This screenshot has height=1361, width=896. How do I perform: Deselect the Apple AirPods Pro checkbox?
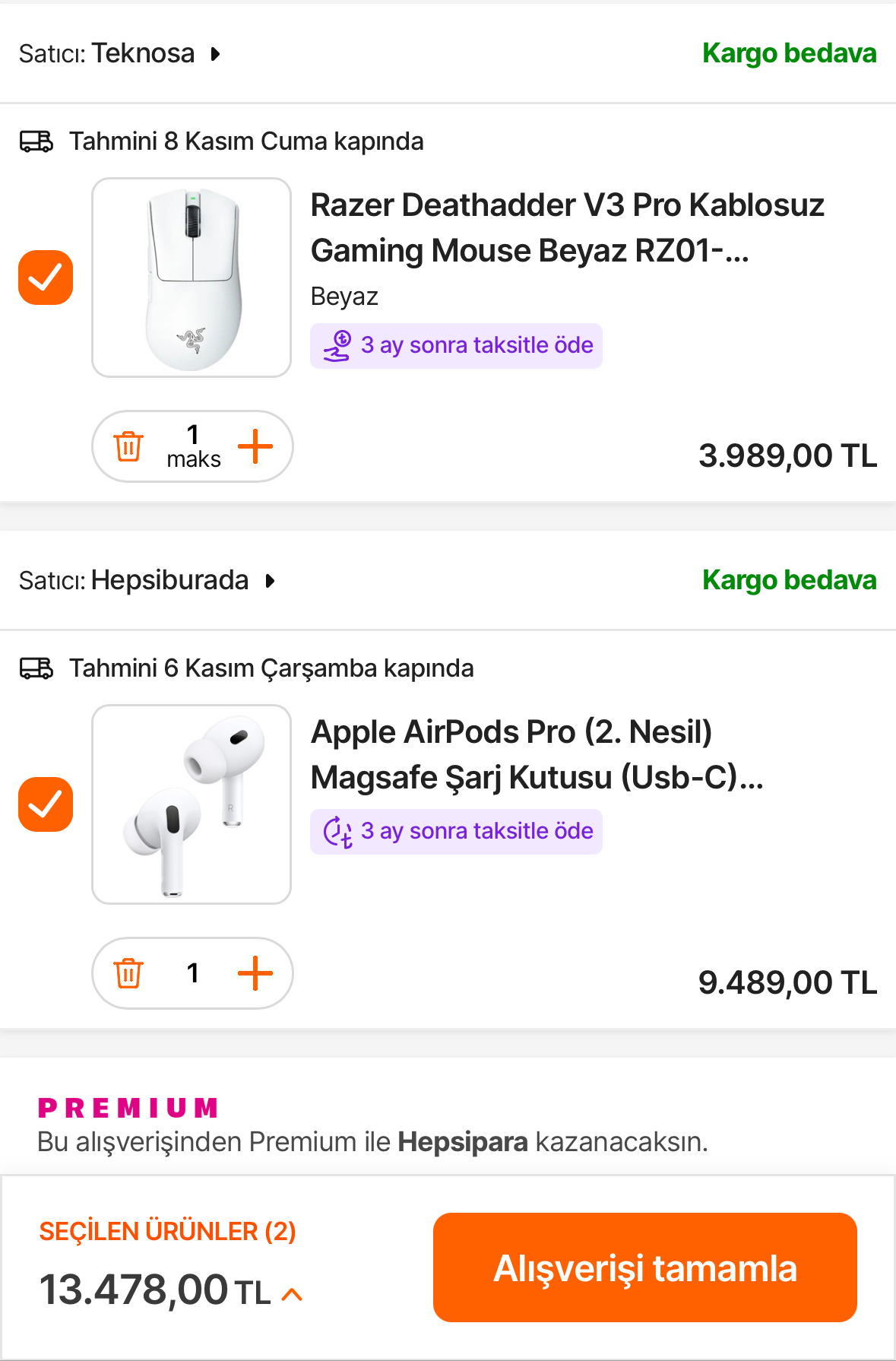[x=46, y=804]
